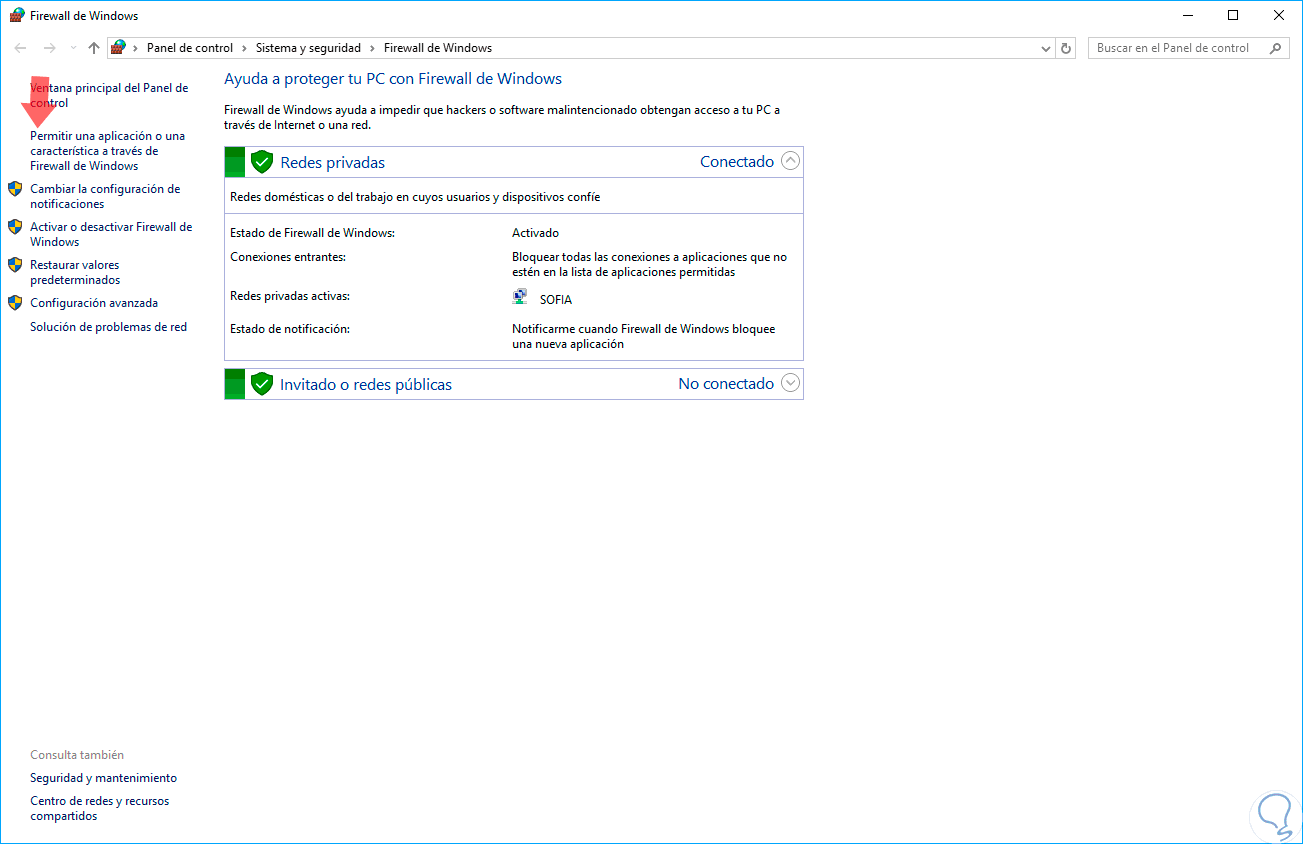Click shield icon beside Cambiar la configuración
Image resolution: width=1303 pixels, height=844 pixels.
(x=15, y=189)
